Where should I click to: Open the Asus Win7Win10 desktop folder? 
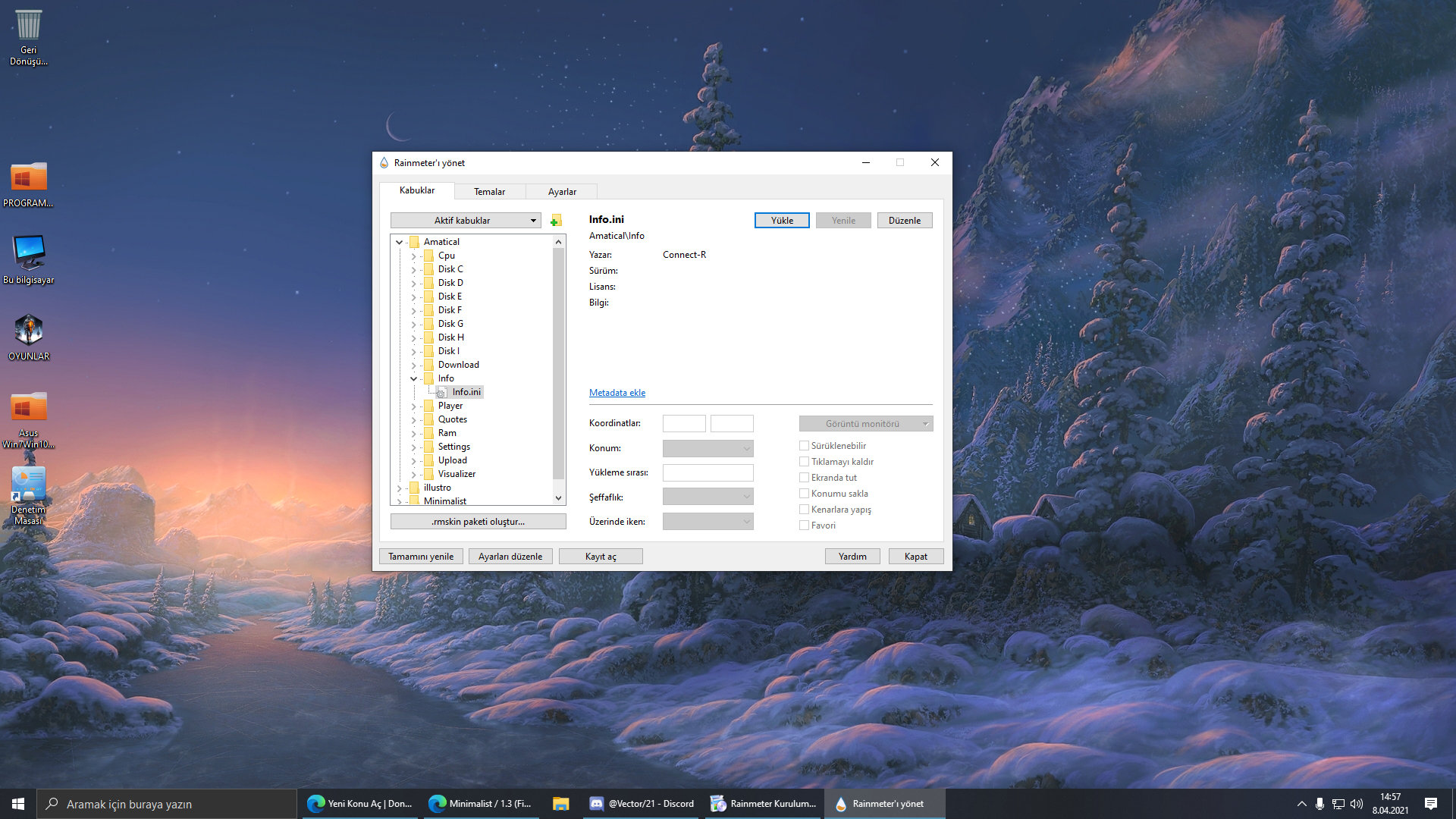[x=29, y=419]
